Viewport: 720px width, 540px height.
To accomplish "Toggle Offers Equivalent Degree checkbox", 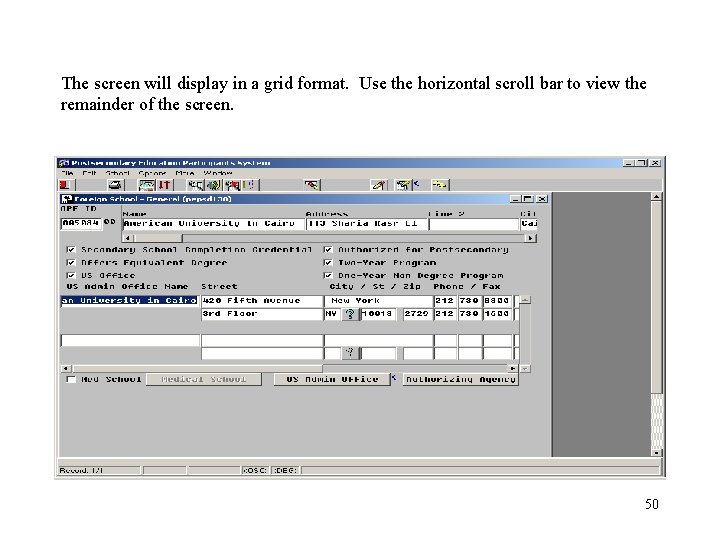I will (71, 263).
